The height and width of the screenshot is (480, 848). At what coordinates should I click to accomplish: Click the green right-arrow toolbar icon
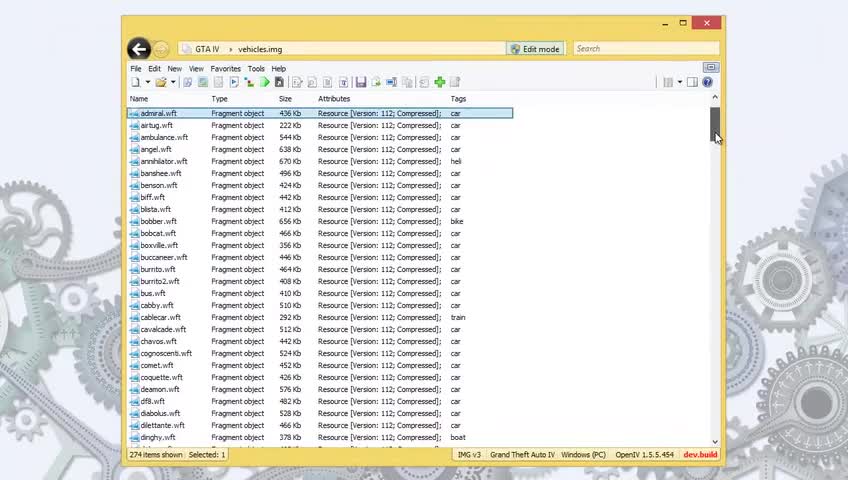point(264,82)
